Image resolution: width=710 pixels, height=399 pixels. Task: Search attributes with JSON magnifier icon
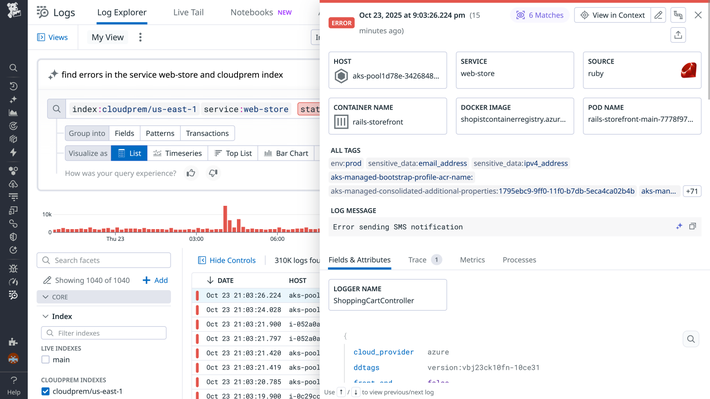[691, 339]
